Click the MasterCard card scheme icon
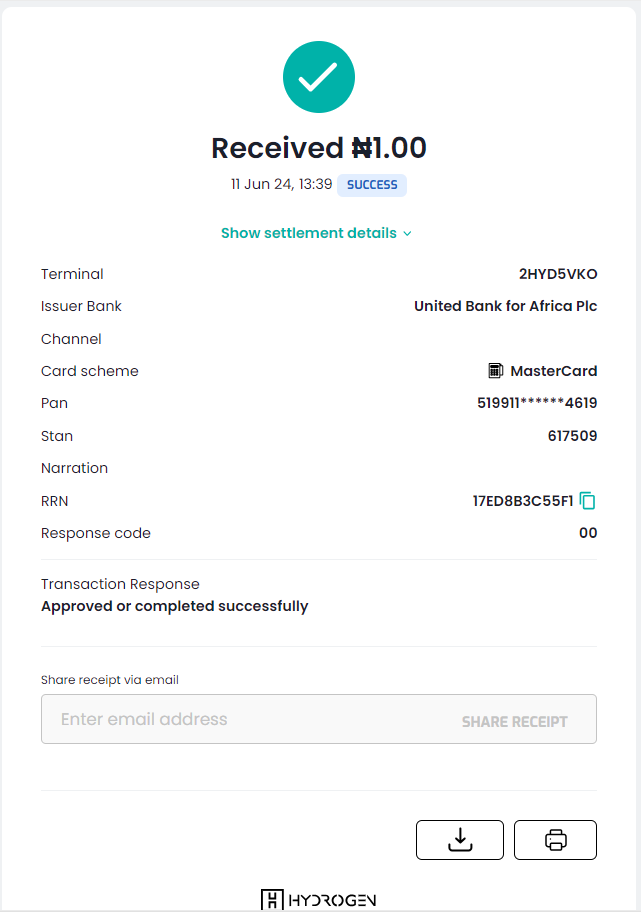 (x=496, y=370)
